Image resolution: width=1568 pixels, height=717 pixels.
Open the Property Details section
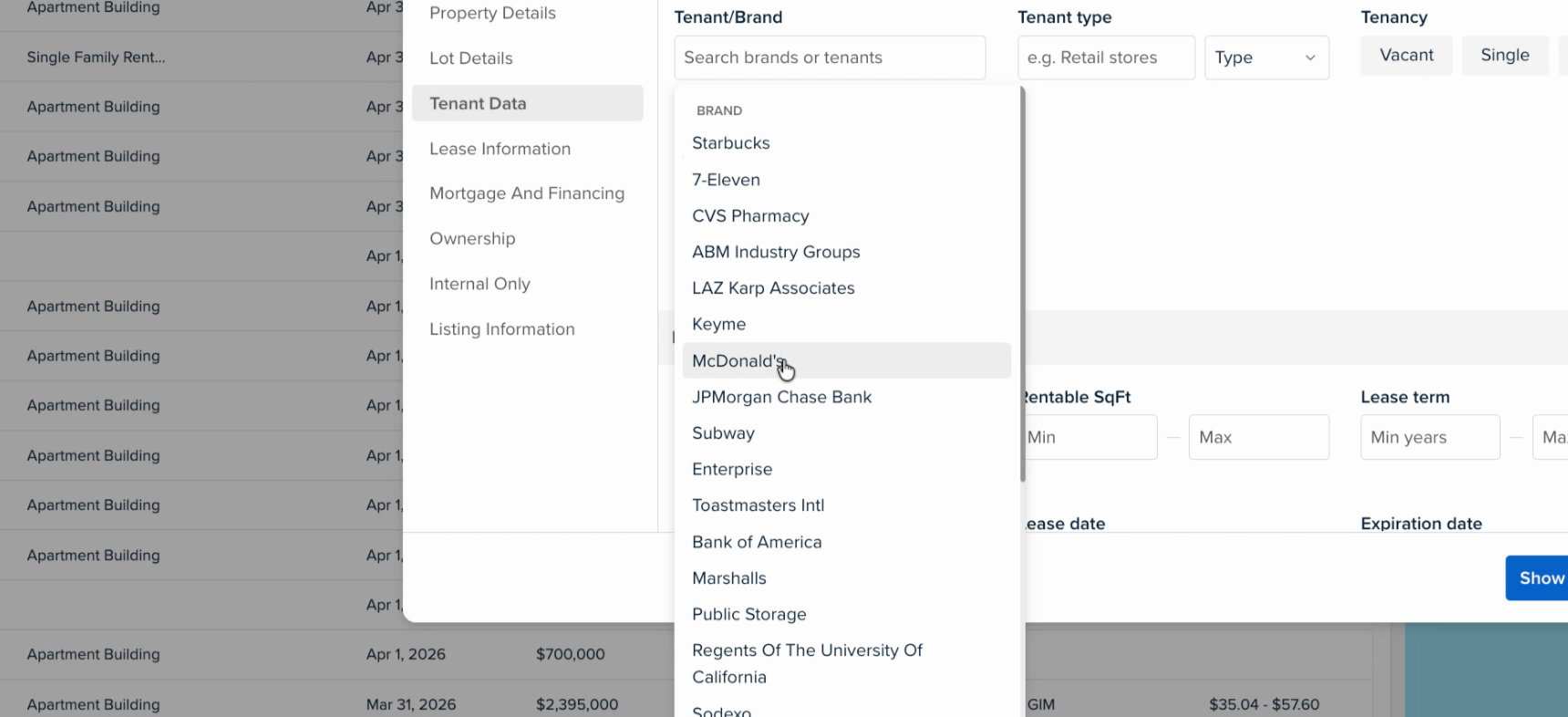492,14
